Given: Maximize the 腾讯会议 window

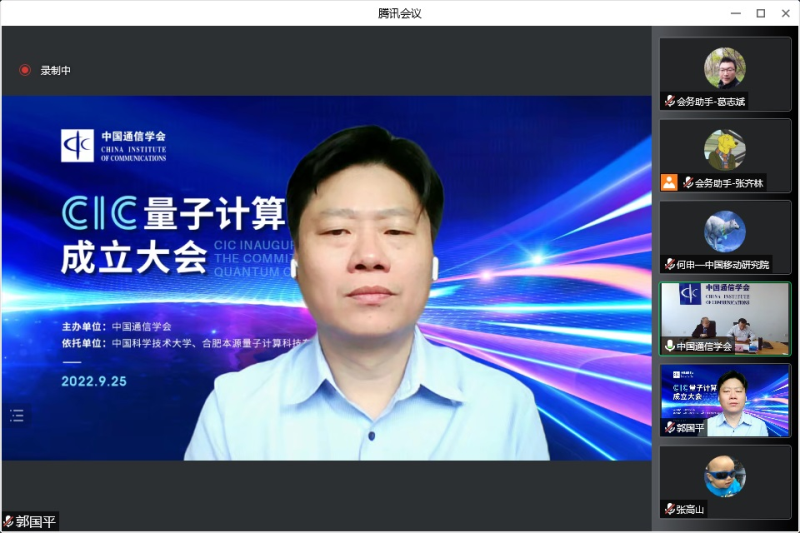Looking at the screenshot, I should [760, 13].
